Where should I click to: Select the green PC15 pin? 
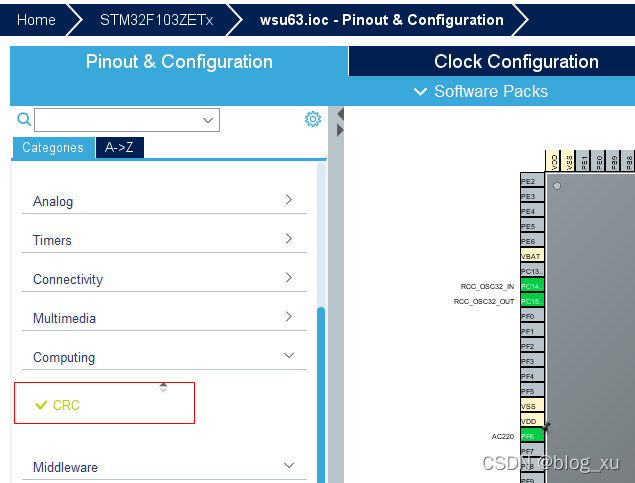pyautogui.click(x=532, y=301)
